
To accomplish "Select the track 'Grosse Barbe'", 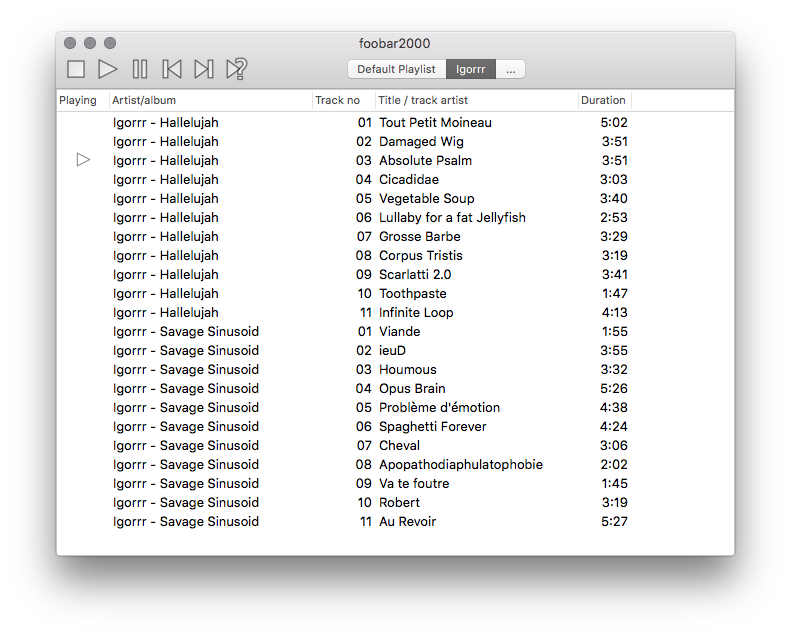I will (x=420, y=237).
